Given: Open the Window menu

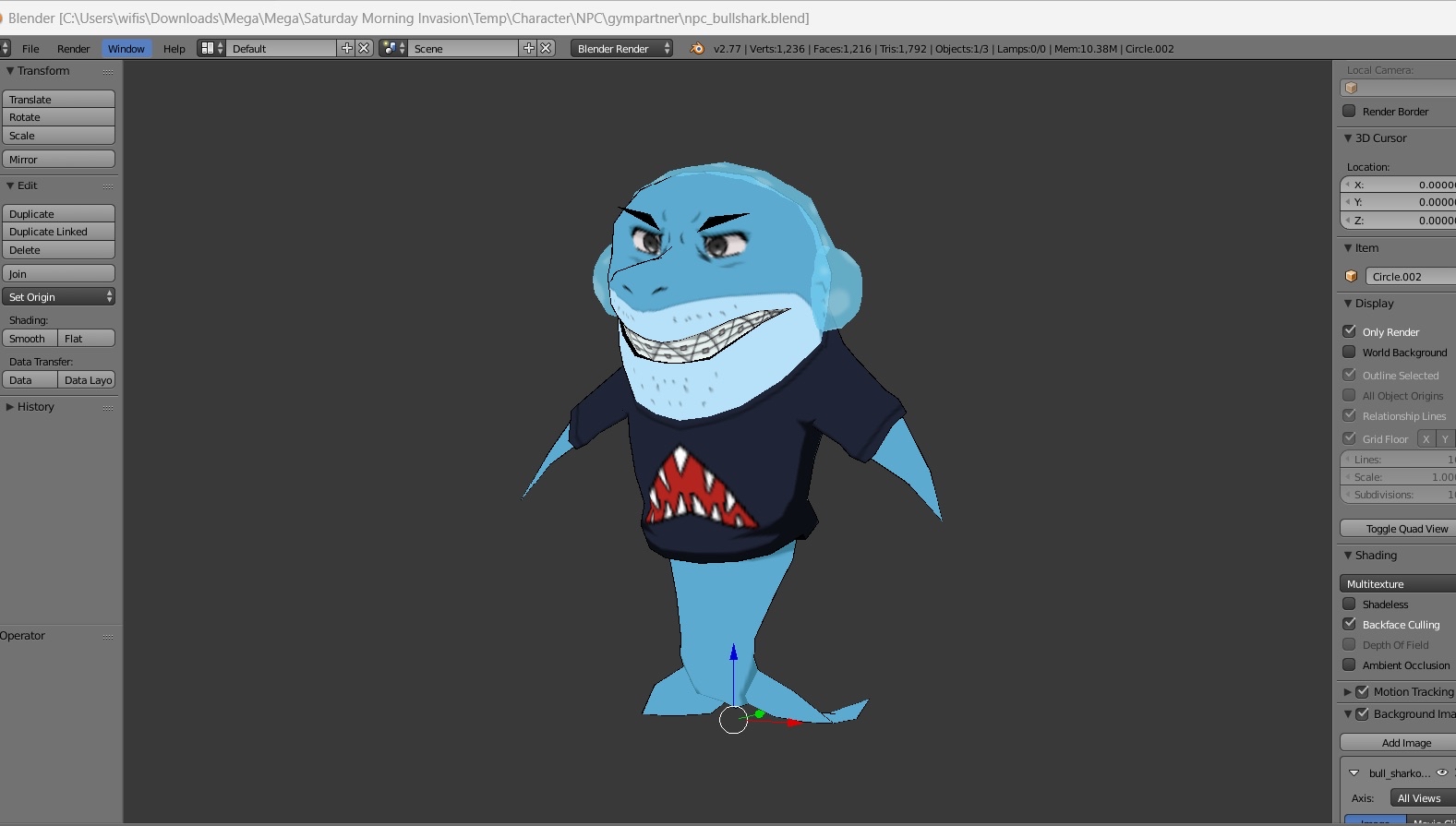Looking at the screenshot, I should [126, 49].
